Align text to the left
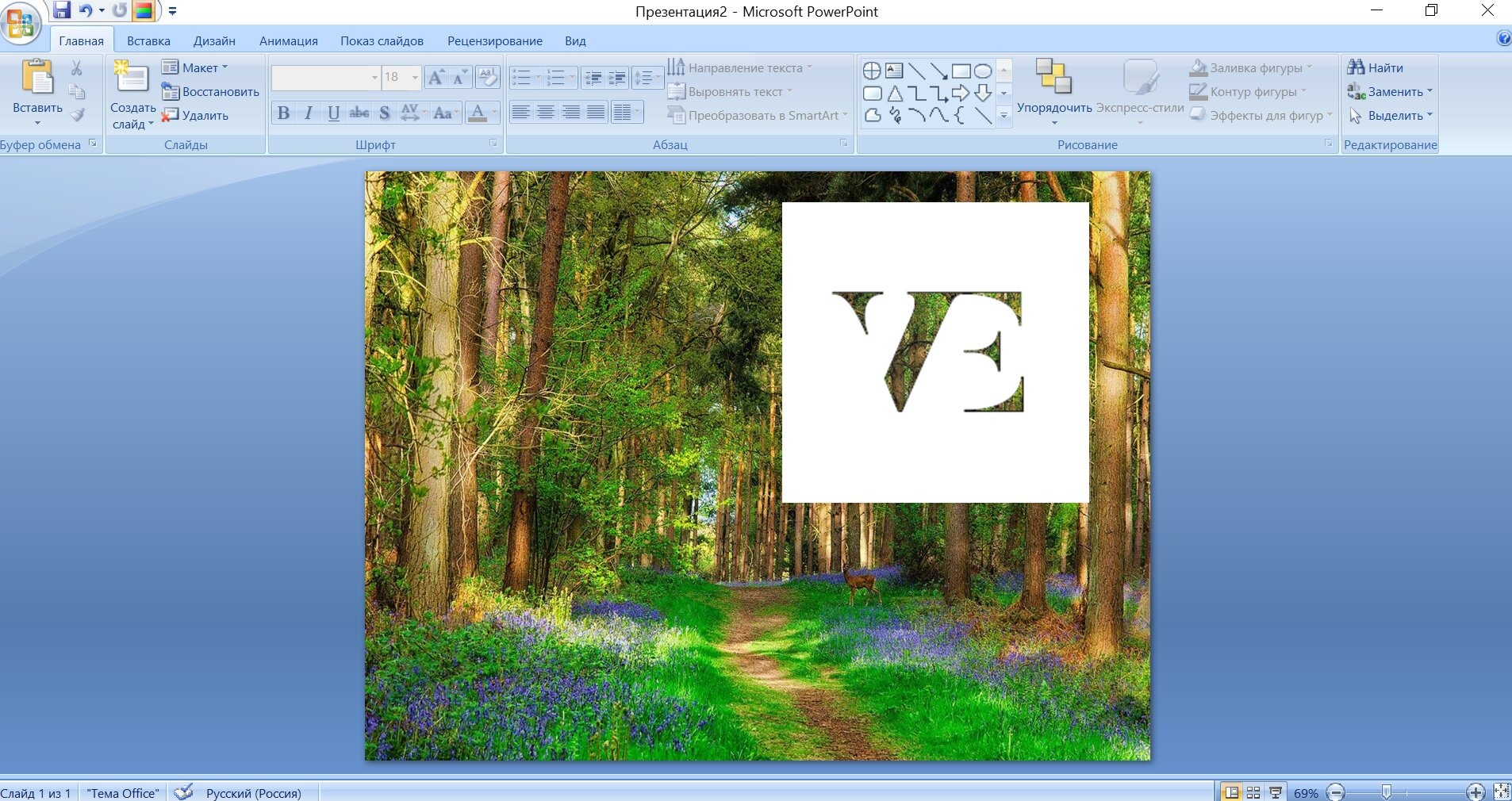Viewport: 1512px width, 801px height. pos(520,112)
